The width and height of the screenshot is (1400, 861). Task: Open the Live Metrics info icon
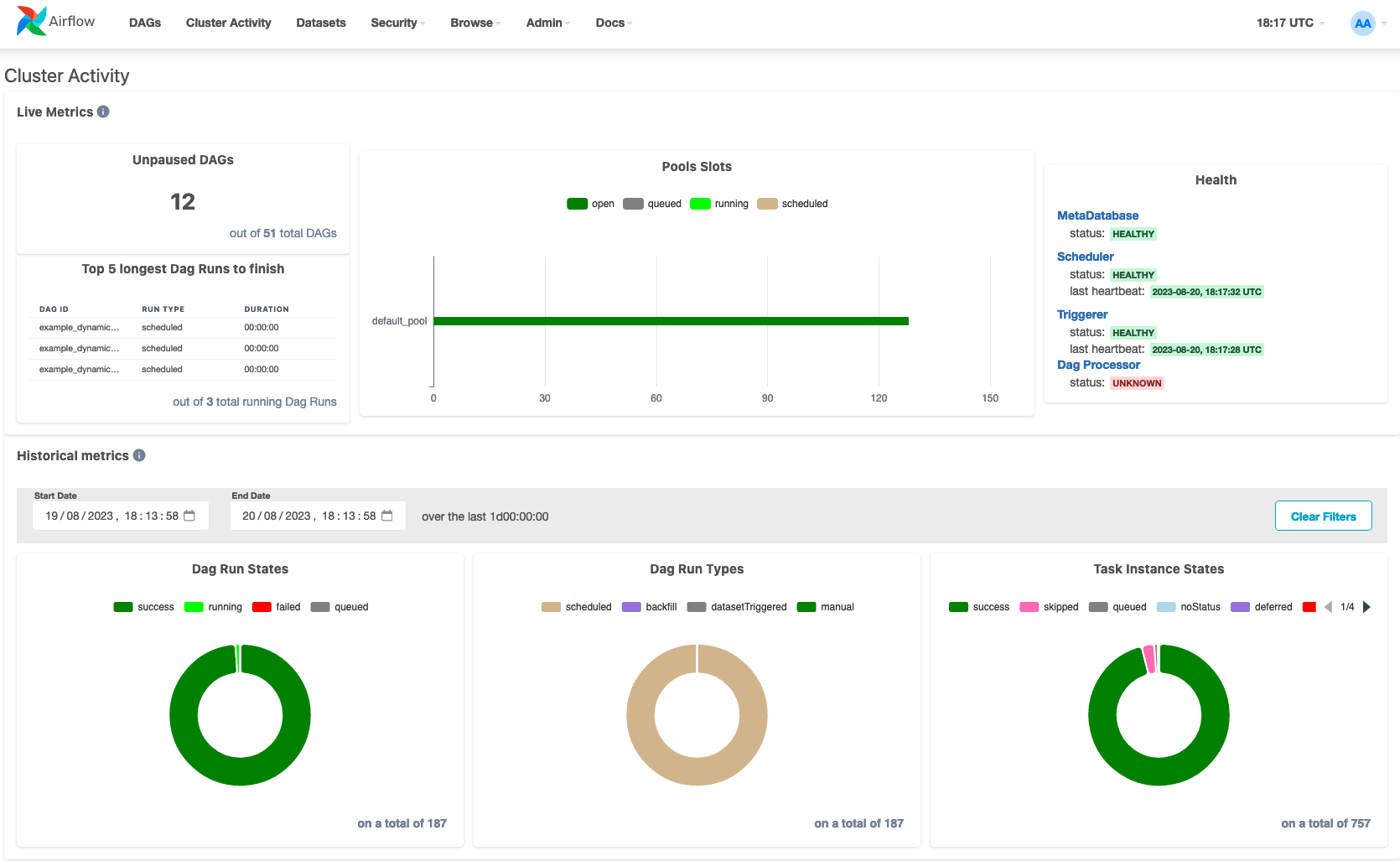(103, 112)
